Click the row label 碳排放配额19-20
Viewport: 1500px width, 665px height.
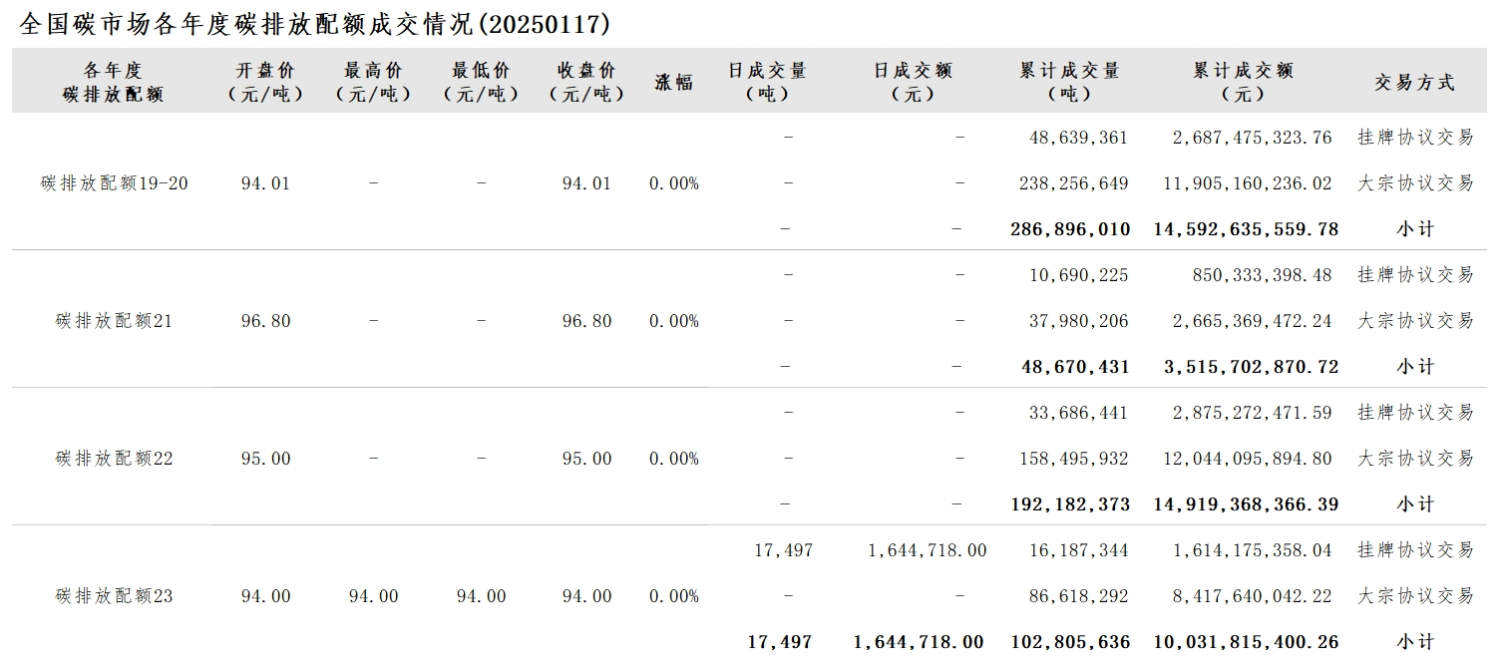coord(114,183)
